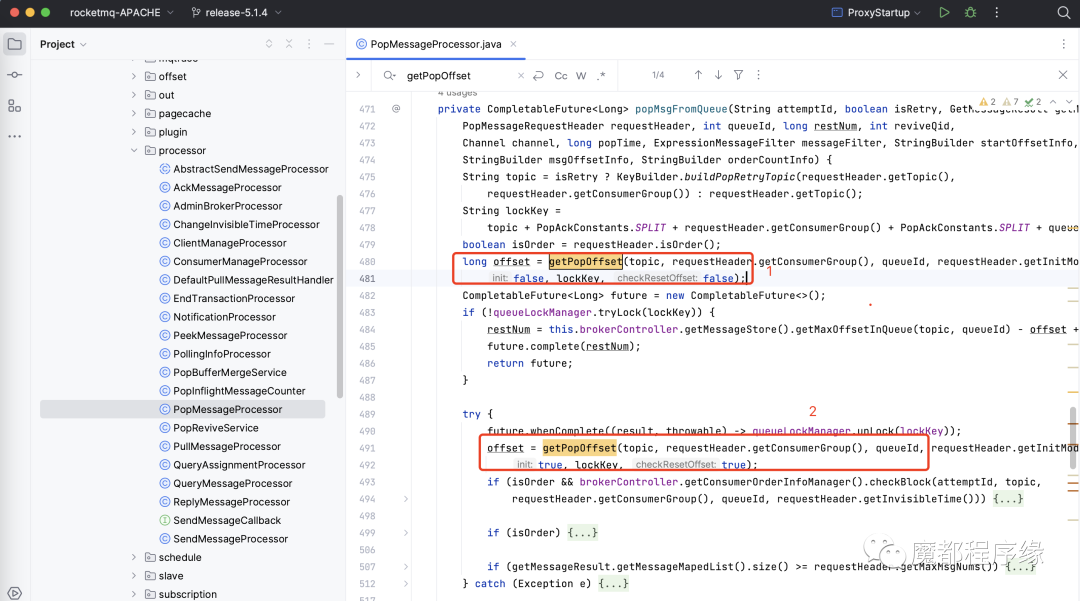The image size is (1080, 601).
Task: Open Search Everywhere magnifier
Action: [x=1063, y=12]
